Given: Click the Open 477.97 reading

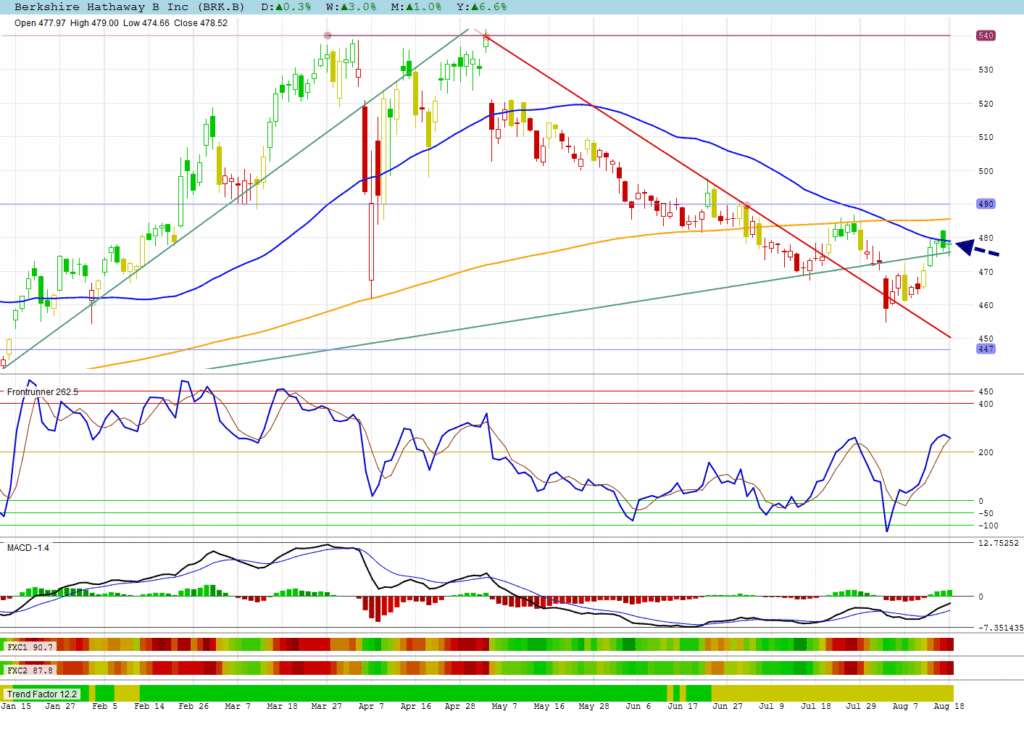Looking at the screenshot, I should [40, 23].
